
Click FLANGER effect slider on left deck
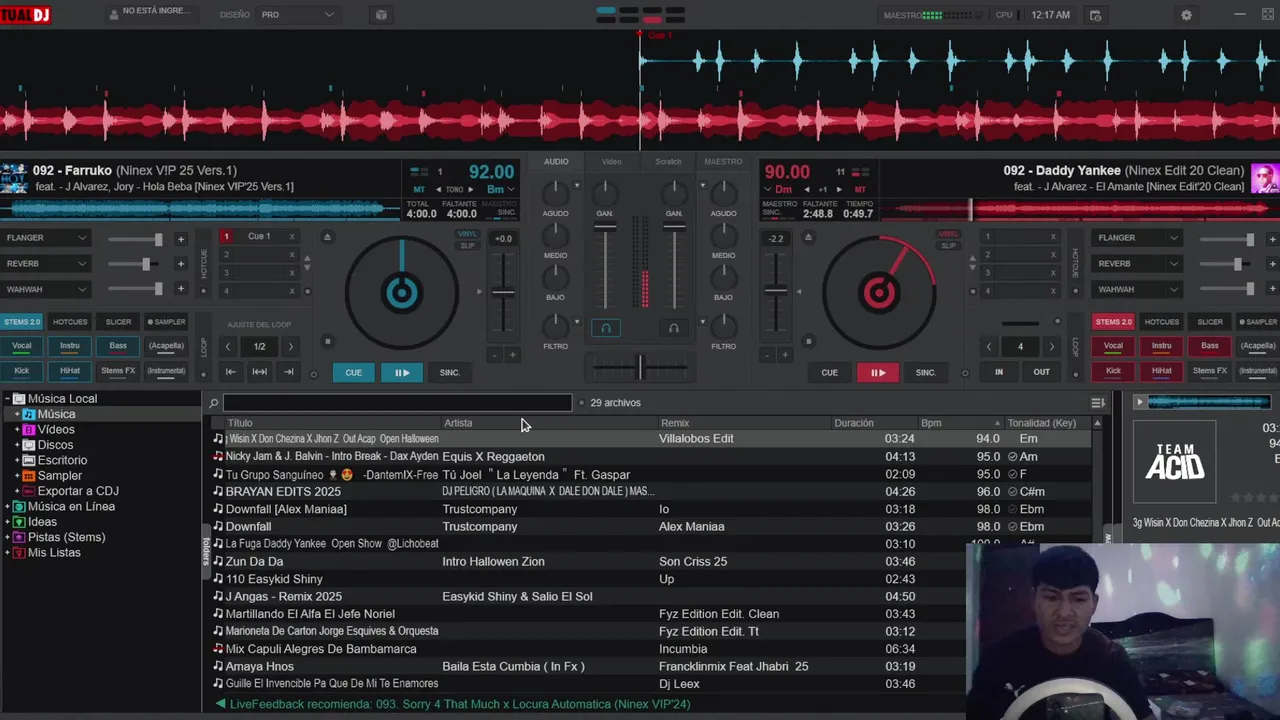point(134,239)
